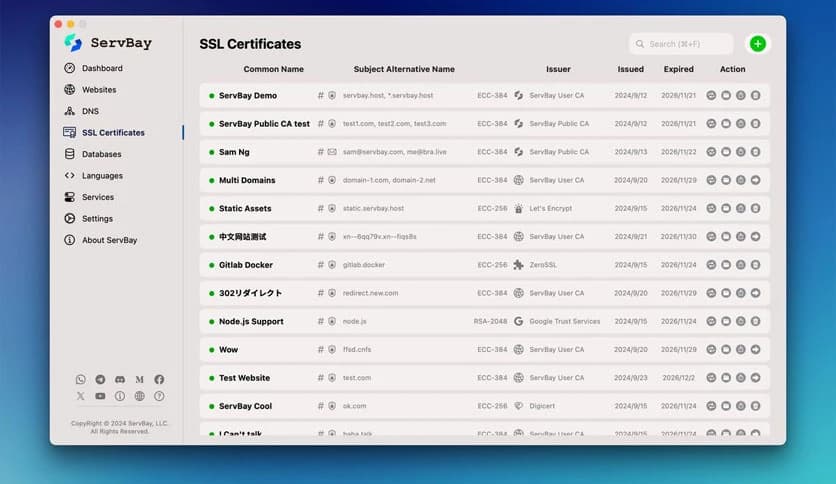836x484 pixels.
Task: Click the help question mark icon
Action: click(159, 397)
